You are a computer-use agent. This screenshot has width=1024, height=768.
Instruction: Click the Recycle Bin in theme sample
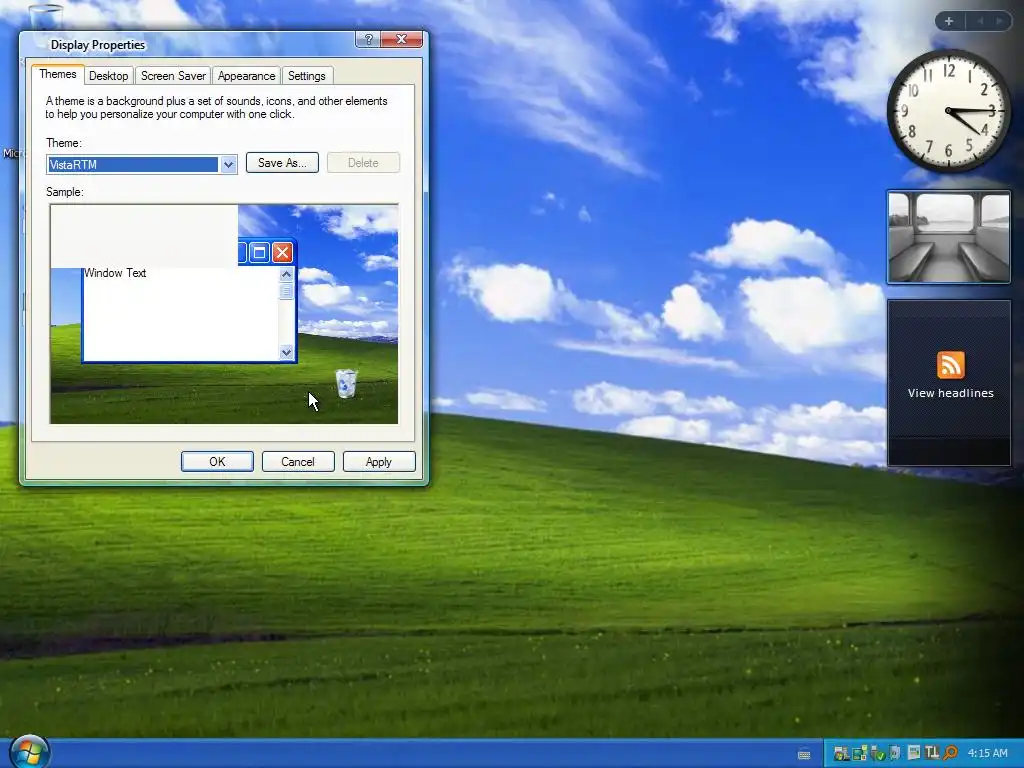346,383
